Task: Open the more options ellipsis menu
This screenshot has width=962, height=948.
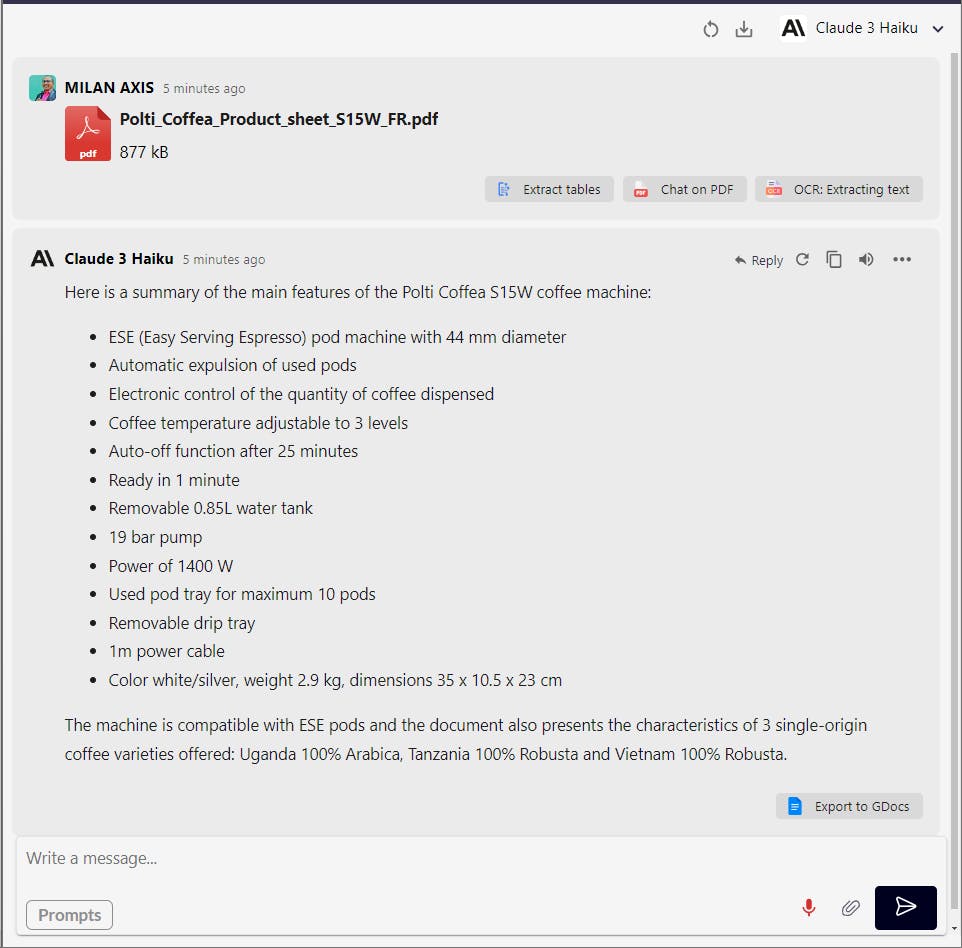Action: [902, 260]
